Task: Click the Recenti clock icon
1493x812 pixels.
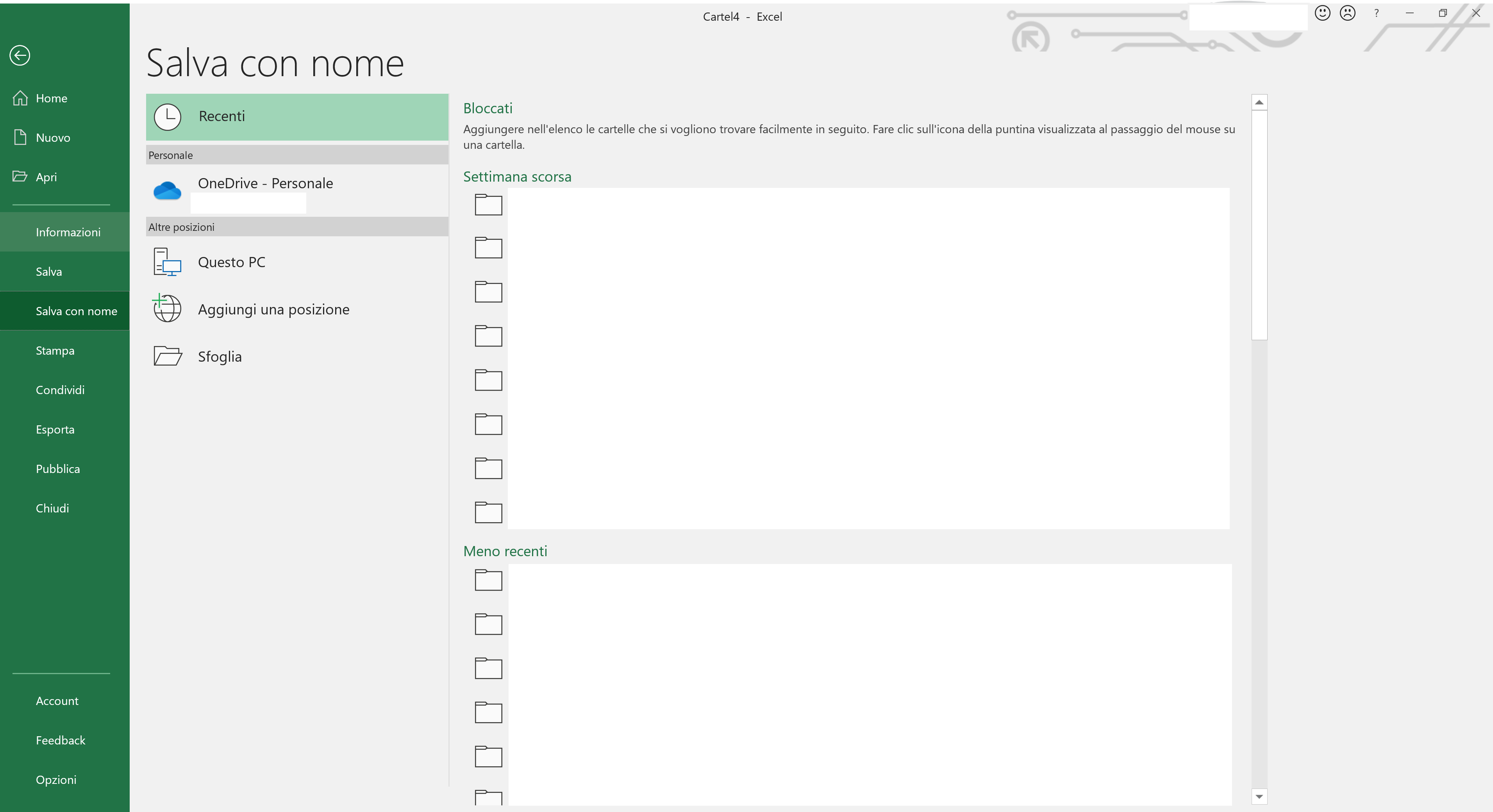Action: click(168, 117)
